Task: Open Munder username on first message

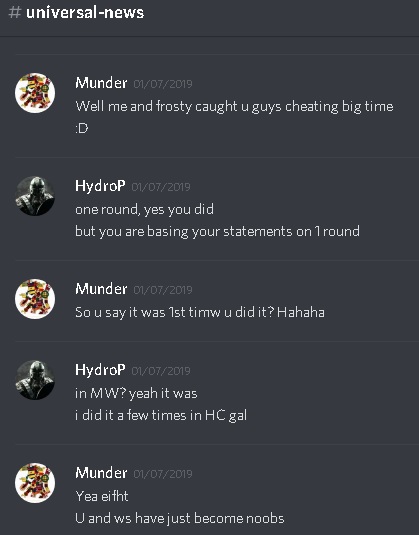Action: [101, 83]
